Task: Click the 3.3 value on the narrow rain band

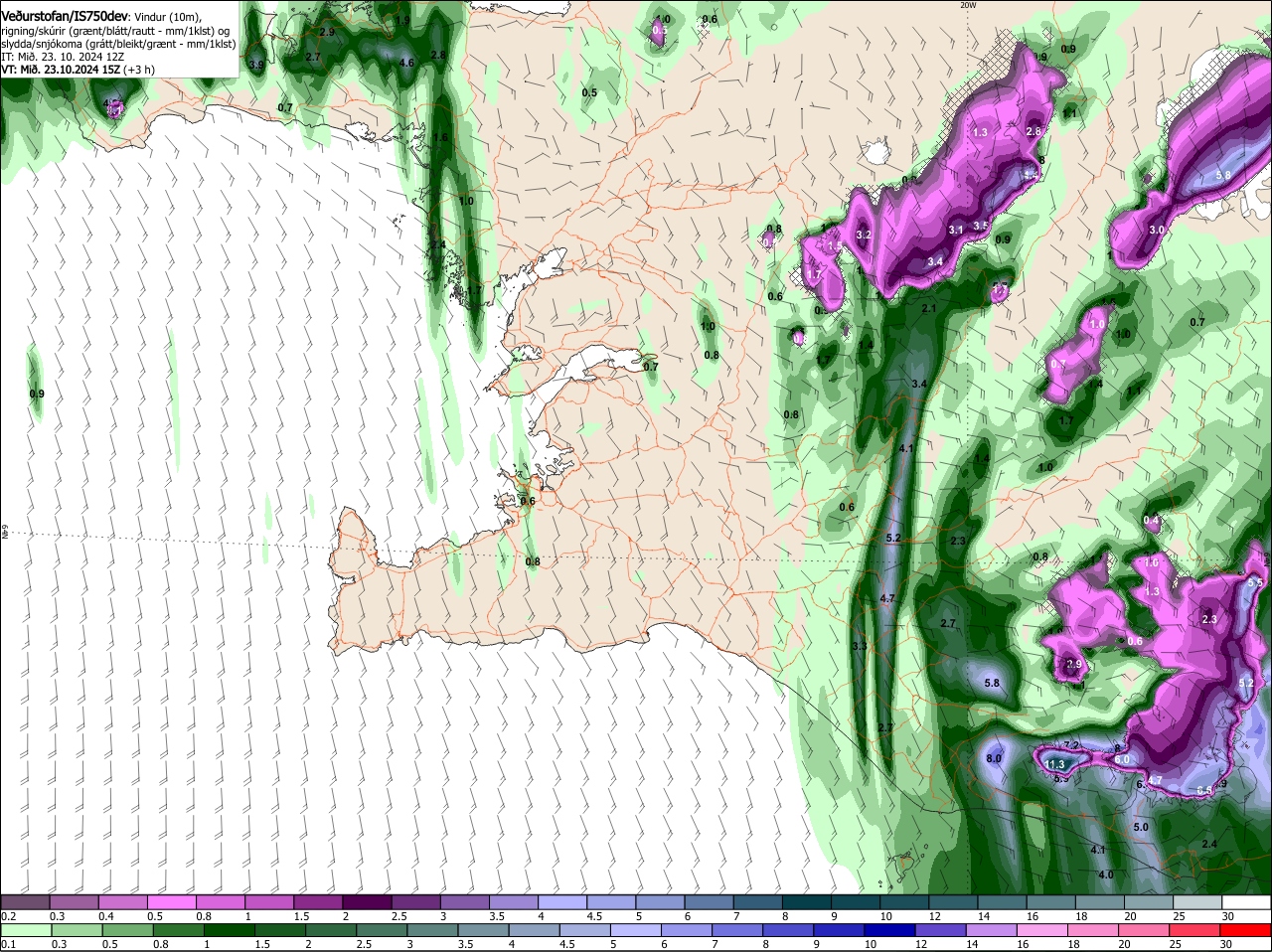Action: (860, 646)
